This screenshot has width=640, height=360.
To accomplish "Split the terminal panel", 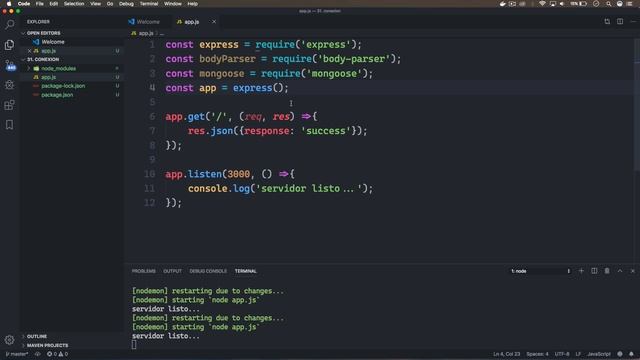I will tap(594, 271).
